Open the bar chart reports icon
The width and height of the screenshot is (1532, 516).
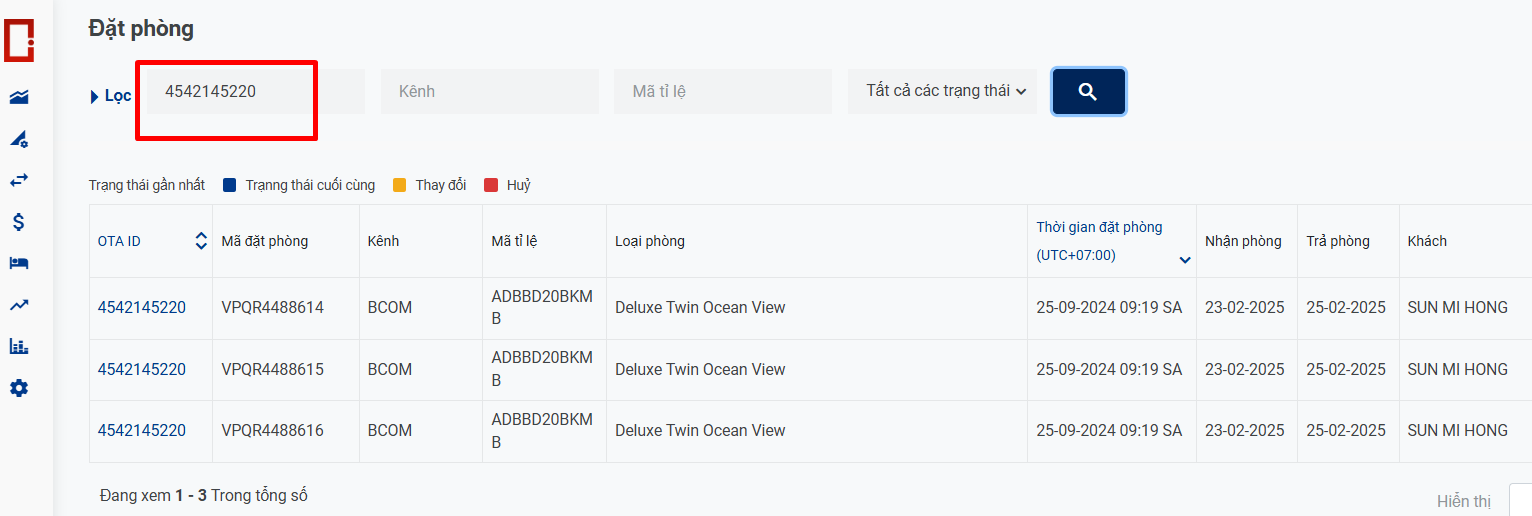[x=19, y=346]
